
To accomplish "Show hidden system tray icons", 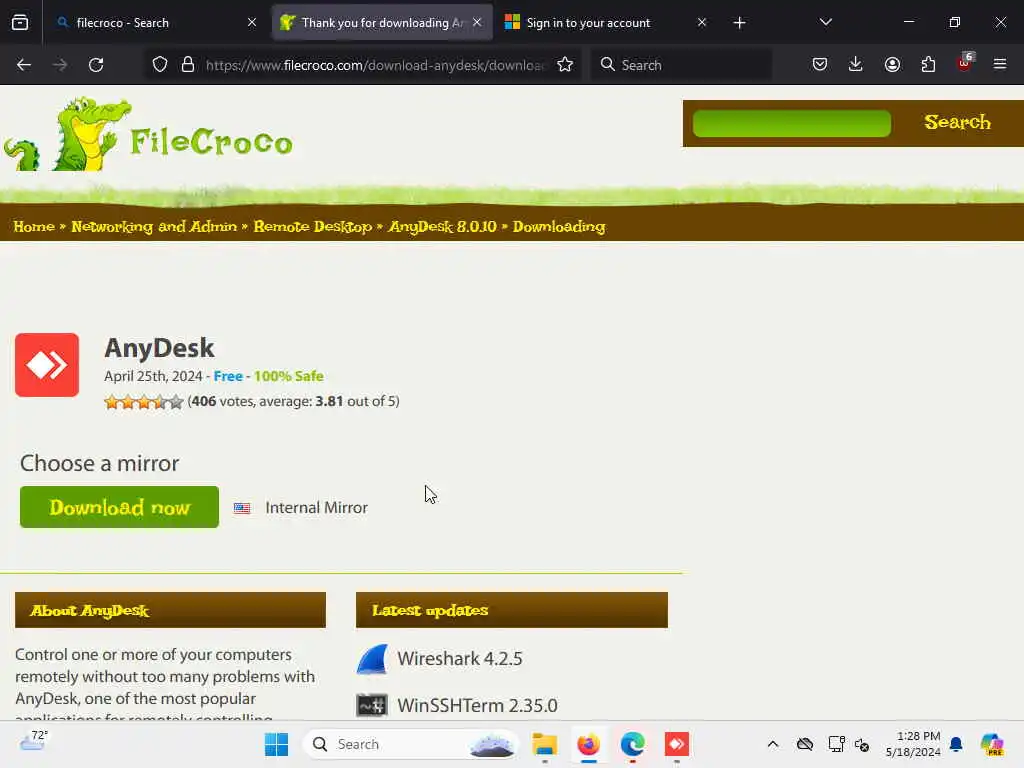I will 773,744.
